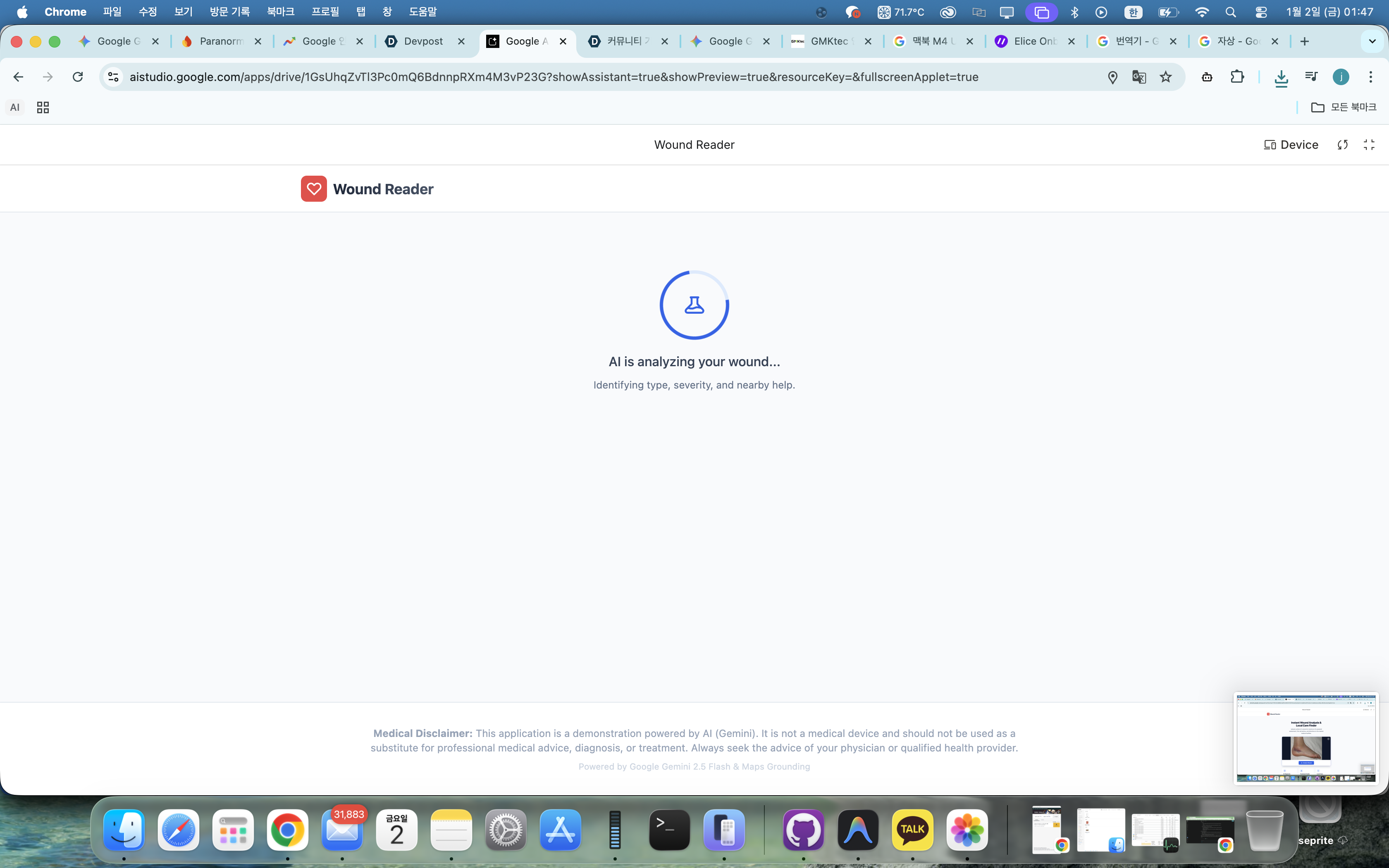This screenshot has height=868, width=1389.
Task: Open the 북마크 menu in menu bar
Action: (x=280, y=12)
